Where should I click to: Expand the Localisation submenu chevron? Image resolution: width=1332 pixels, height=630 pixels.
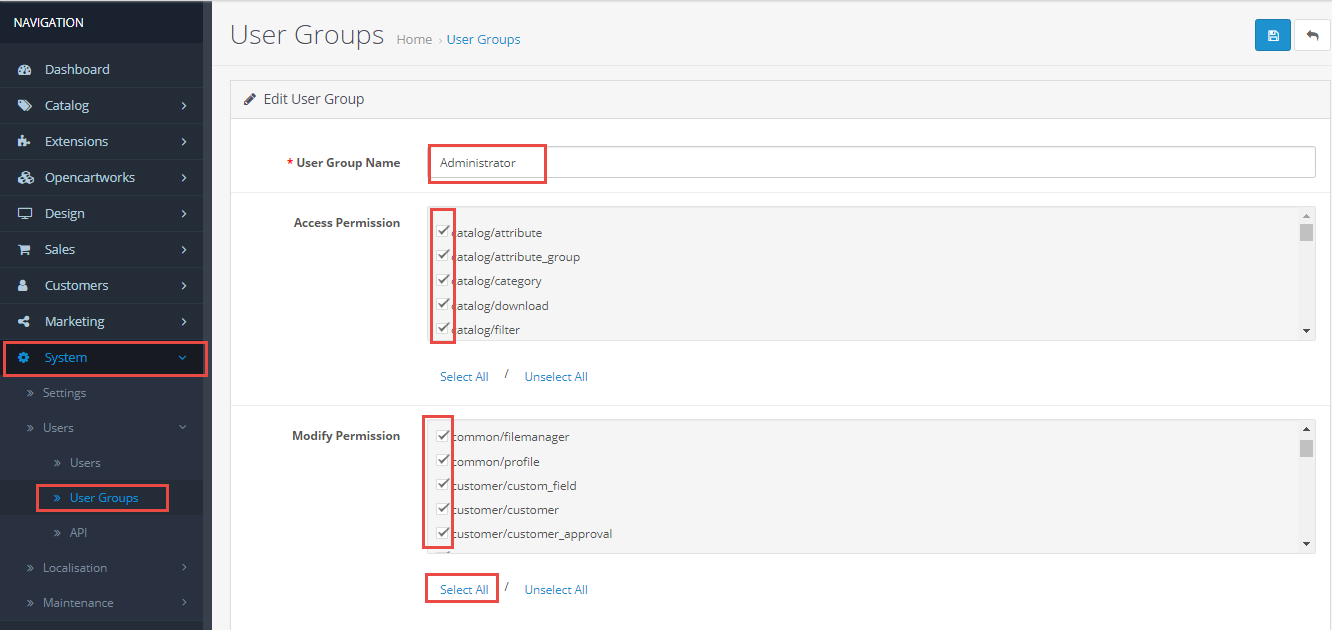(184, 568)
